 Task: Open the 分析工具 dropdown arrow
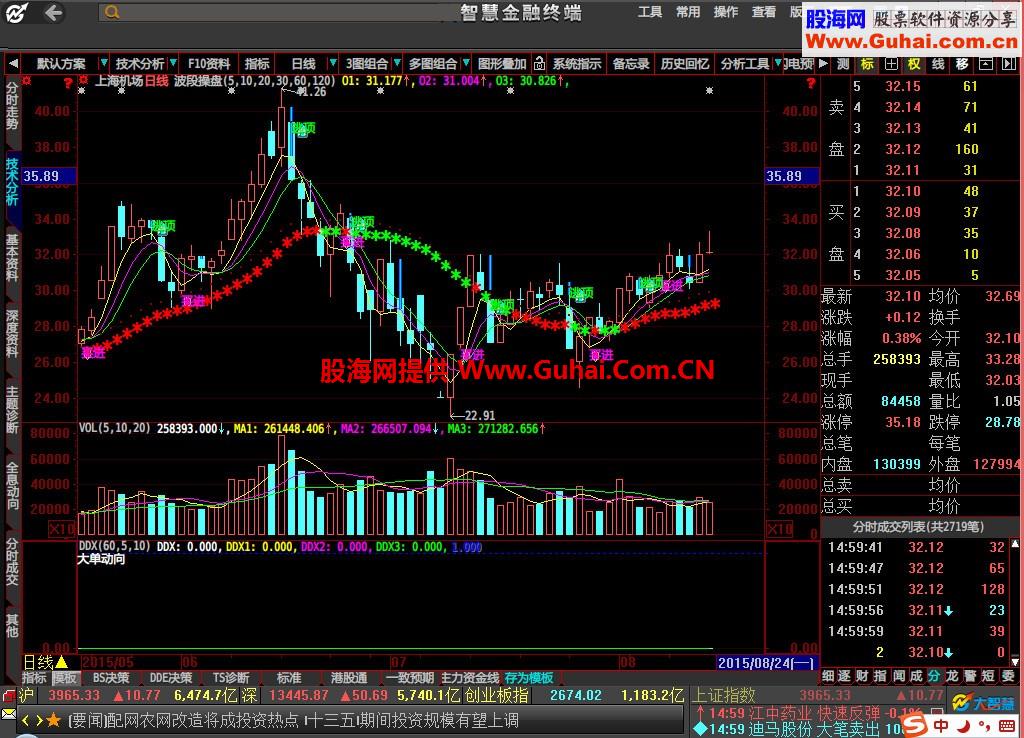click(x=778, y=63)
